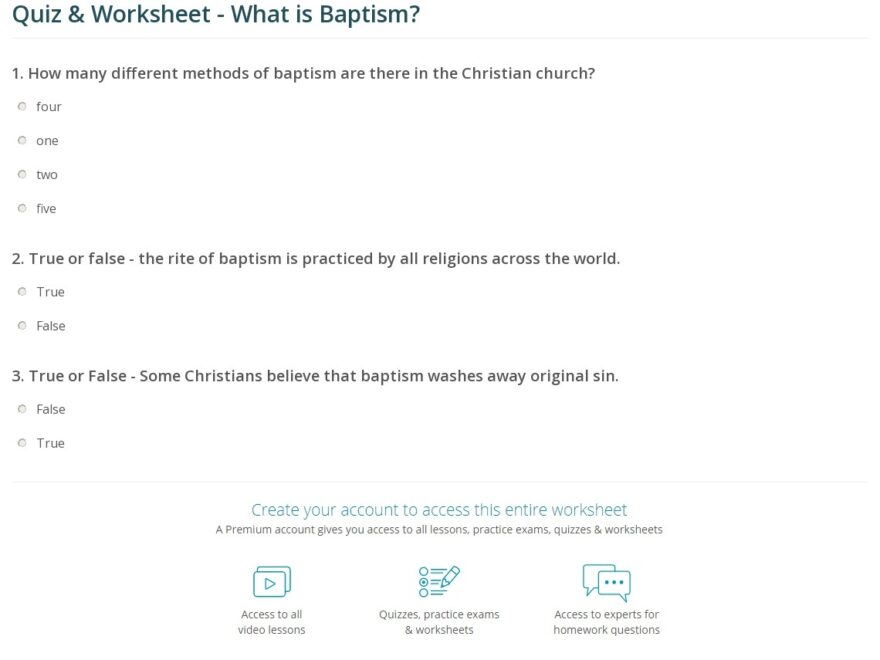Click "Quizzes, practice exams & worksheets" label
880x660 pixels.
point(438,621)
